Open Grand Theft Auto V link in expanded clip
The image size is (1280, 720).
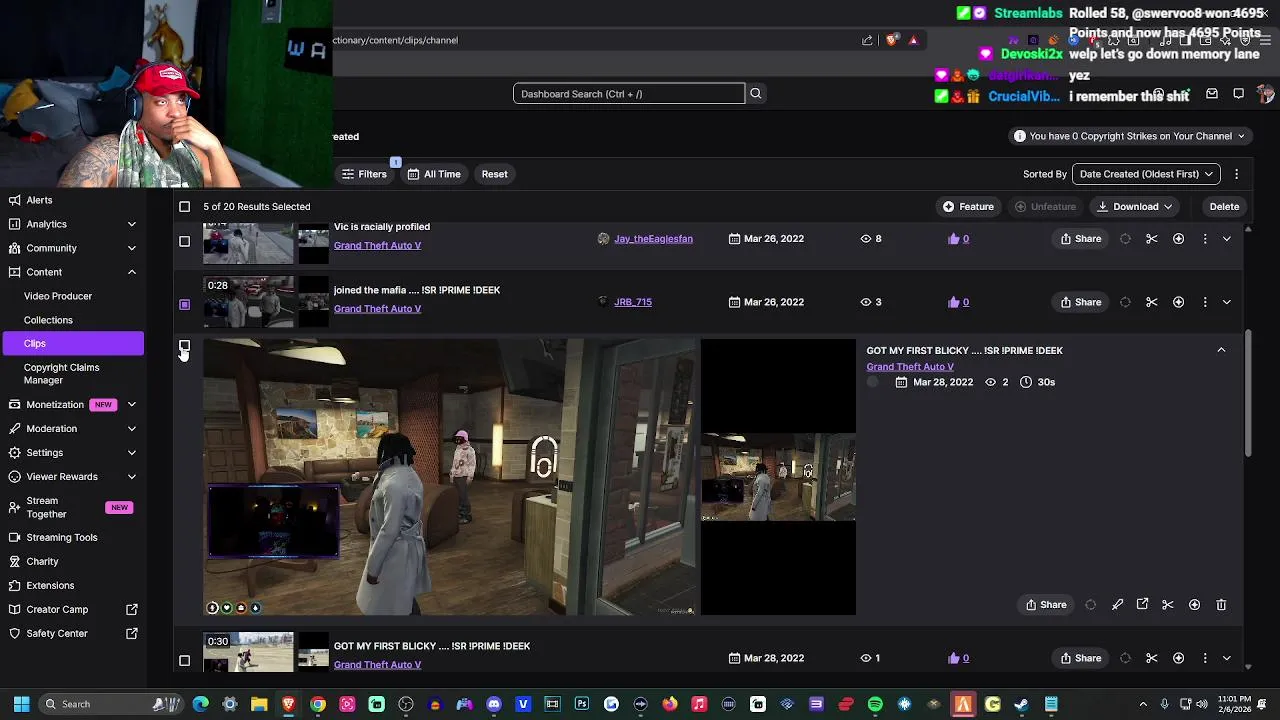(910, 367)
